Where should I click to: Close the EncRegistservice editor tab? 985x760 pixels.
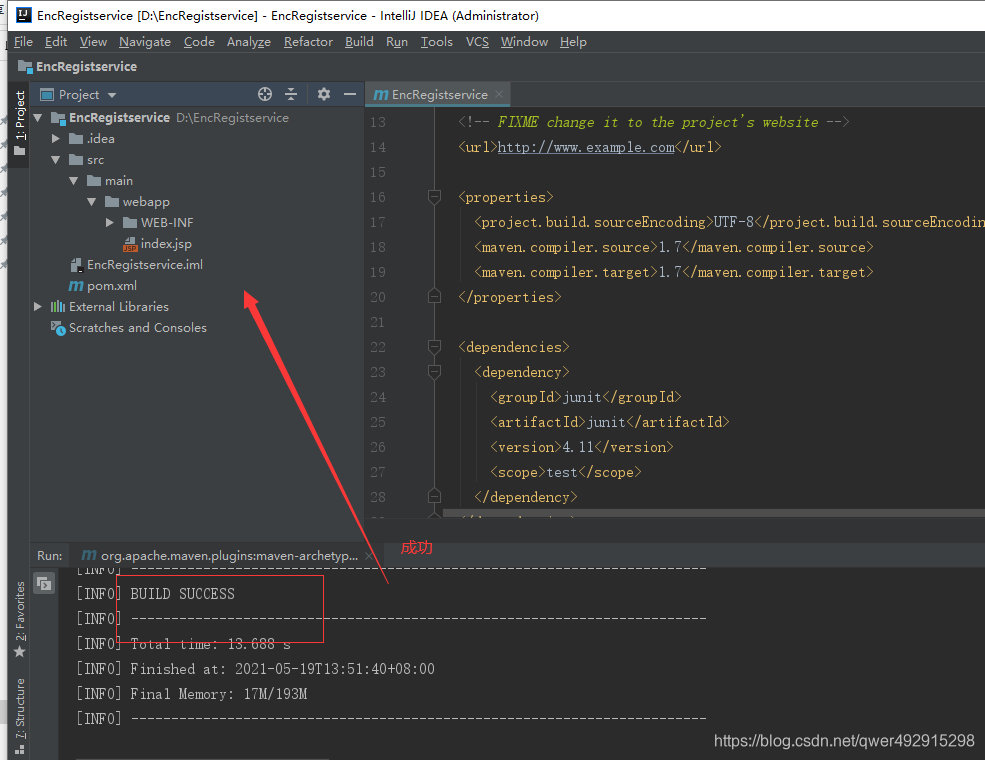(x=499, y=94)
